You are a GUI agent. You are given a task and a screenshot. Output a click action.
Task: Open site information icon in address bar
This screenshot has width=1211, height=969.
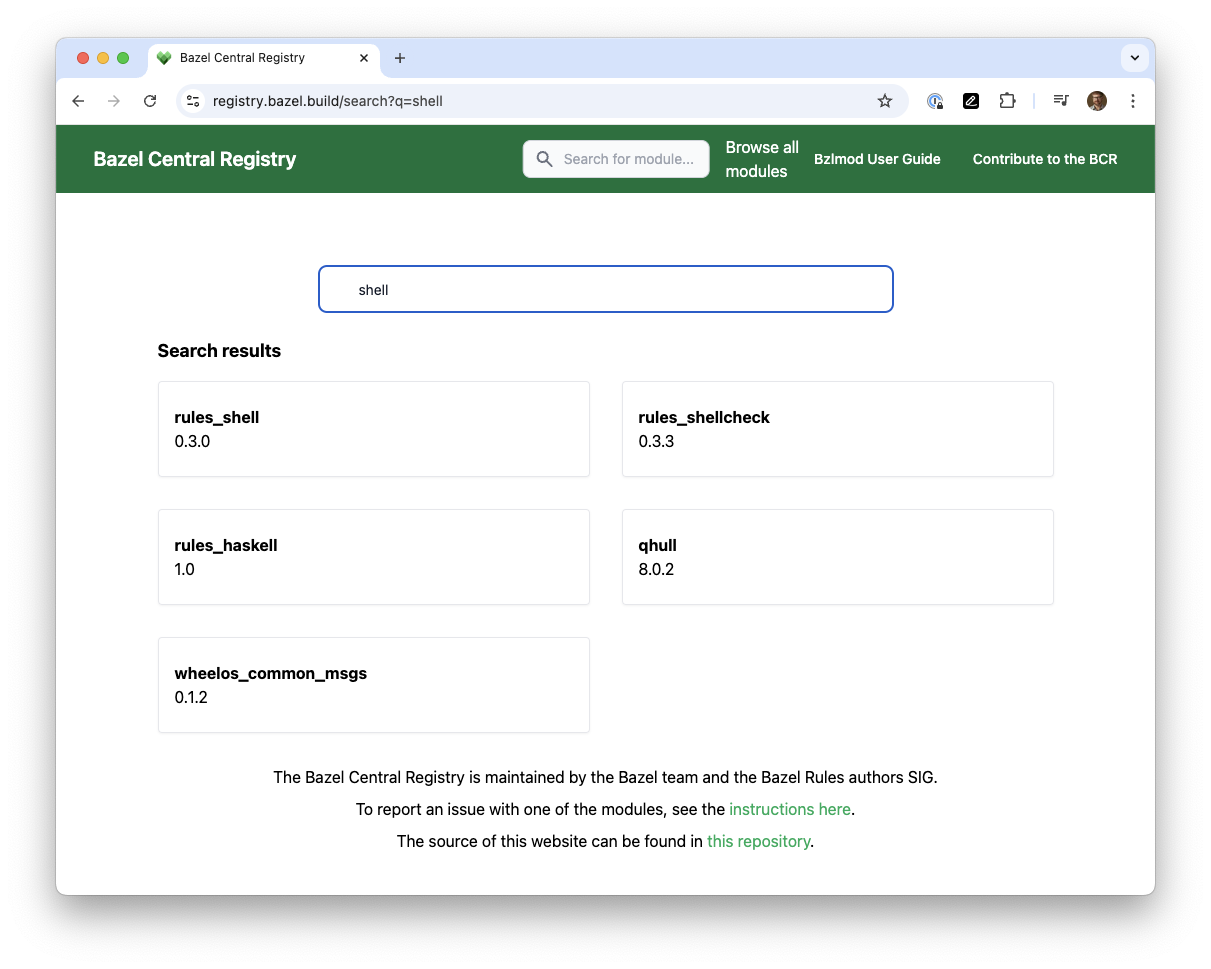point(194,101)
